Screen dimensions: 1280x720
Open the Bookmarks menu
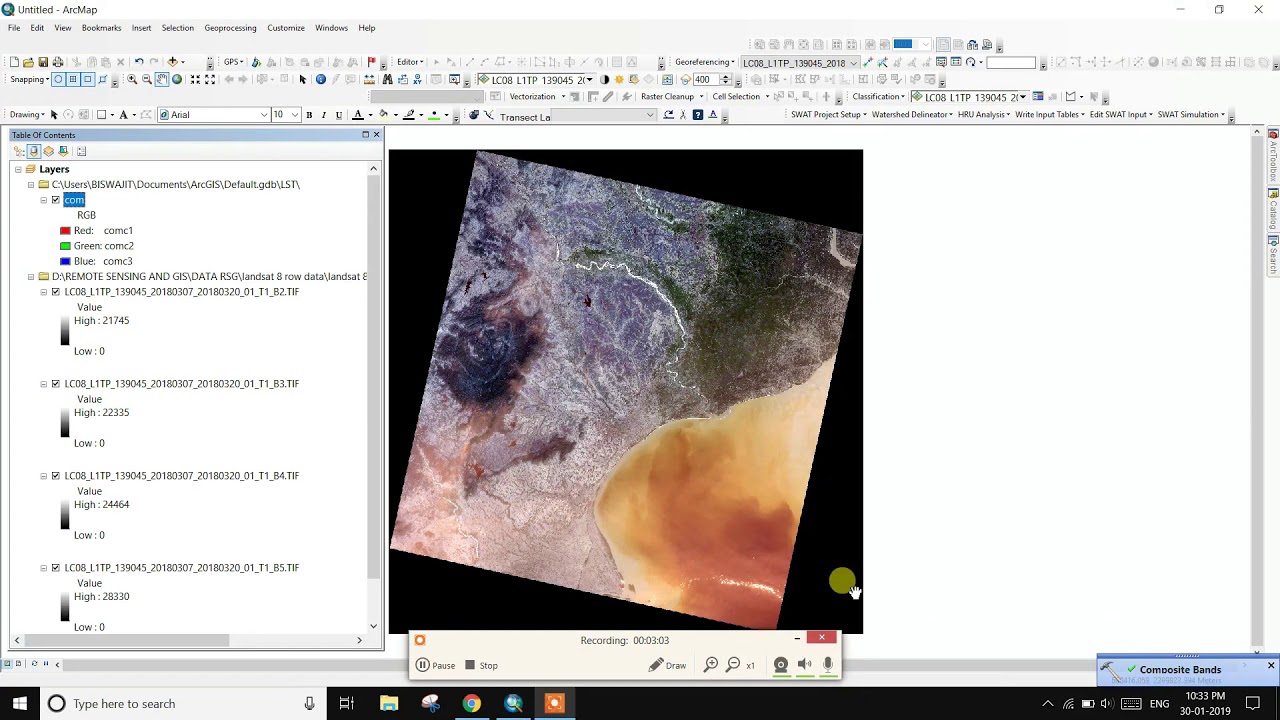point(101,28)
